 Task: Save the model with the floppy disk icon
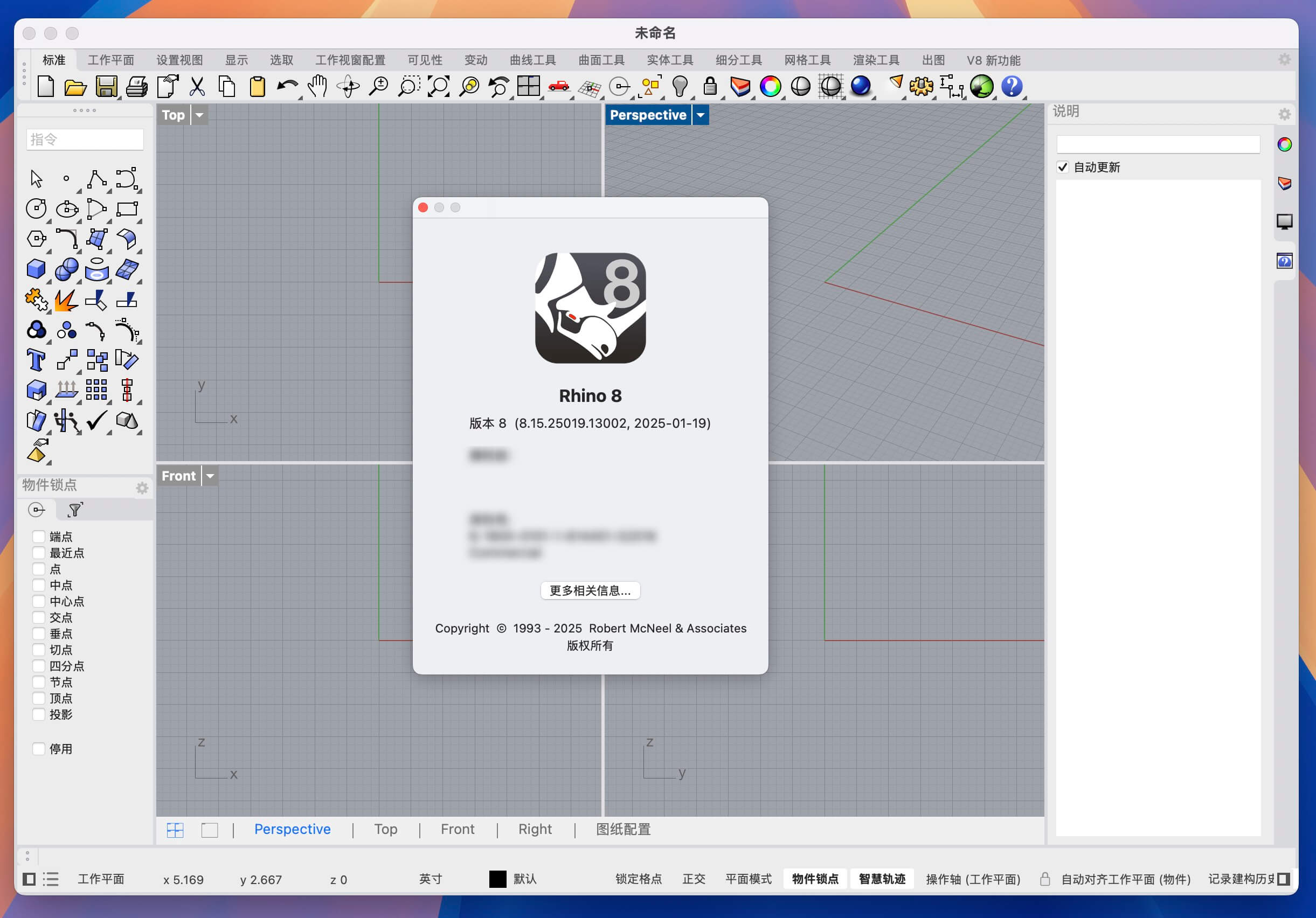[x=106, y=87]
